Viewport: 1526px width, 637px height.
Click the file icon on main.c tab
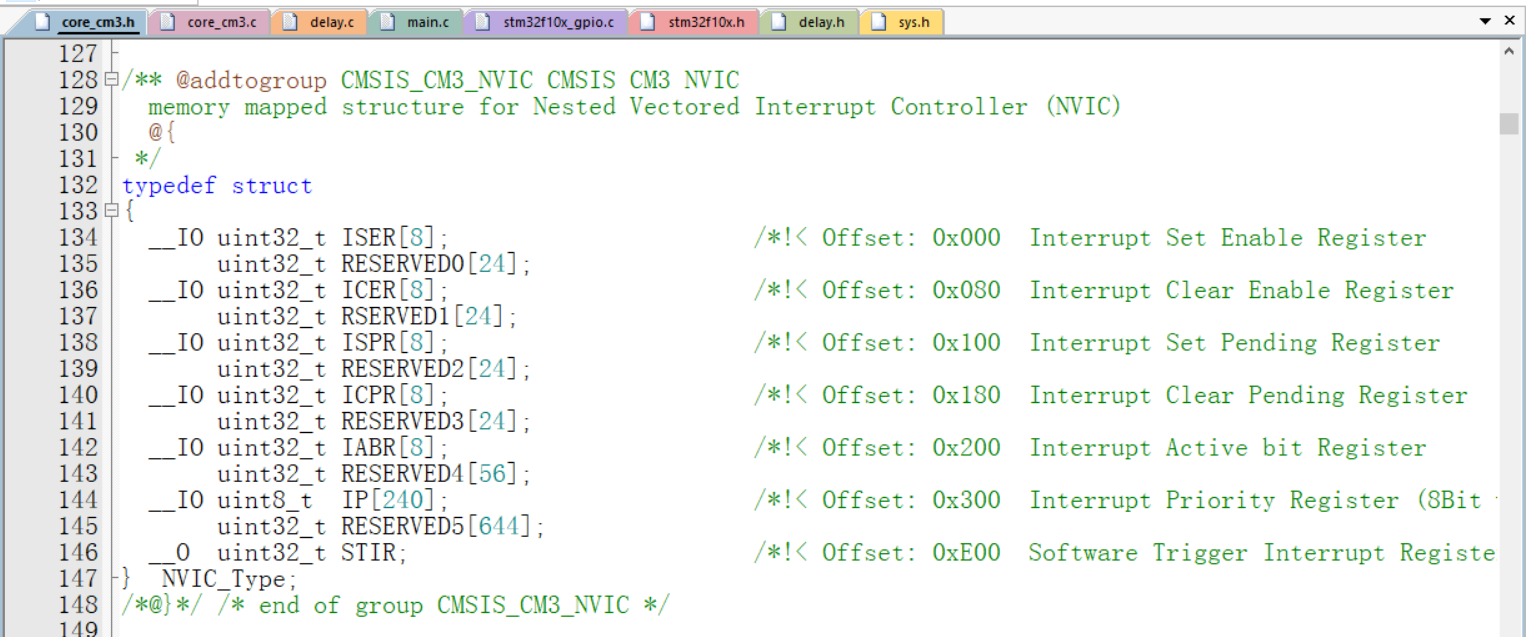point(387,22)
